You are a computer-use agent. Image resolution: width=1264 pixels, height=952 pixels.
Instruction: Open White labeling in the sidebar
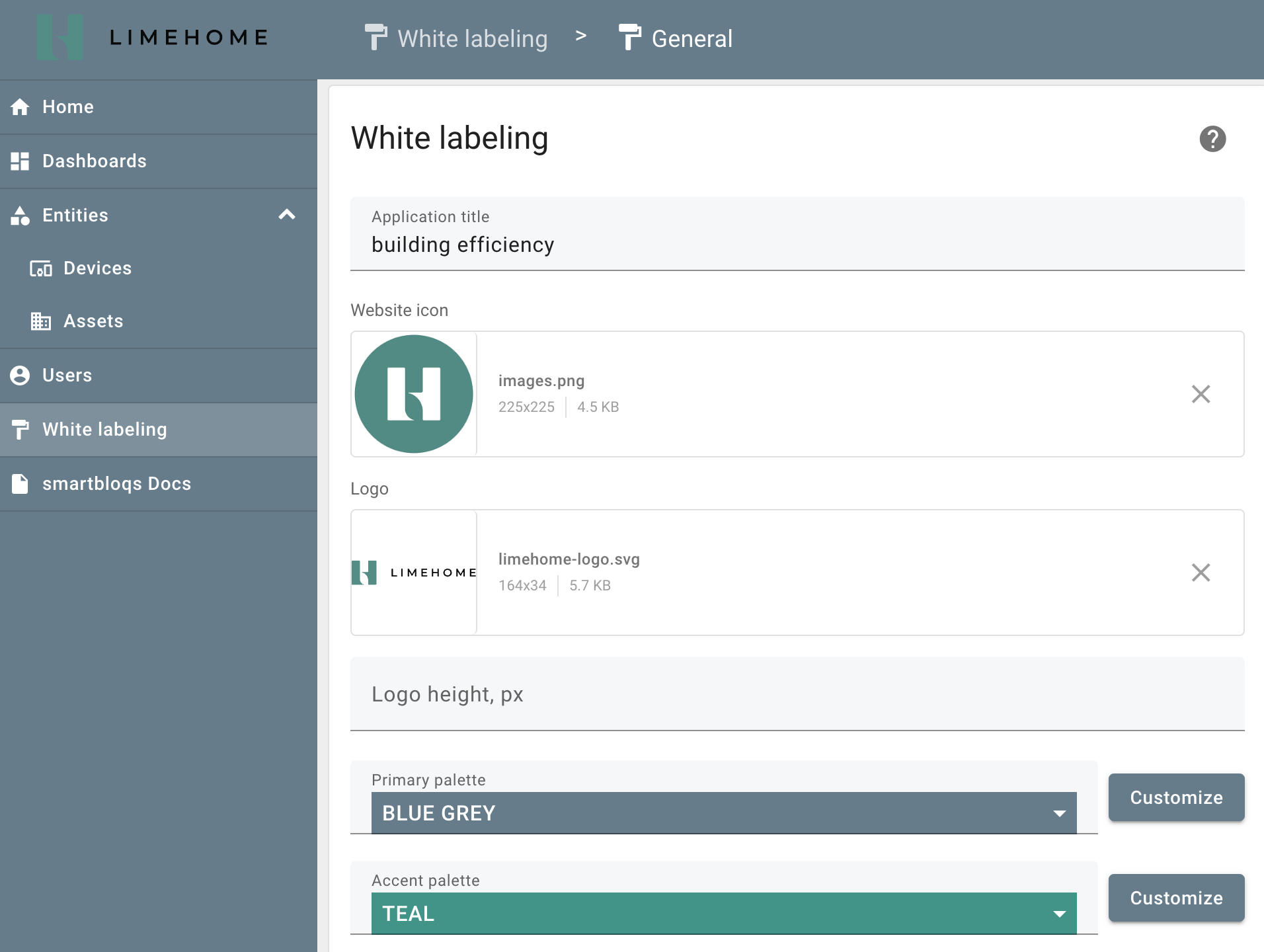click(104, 430)
